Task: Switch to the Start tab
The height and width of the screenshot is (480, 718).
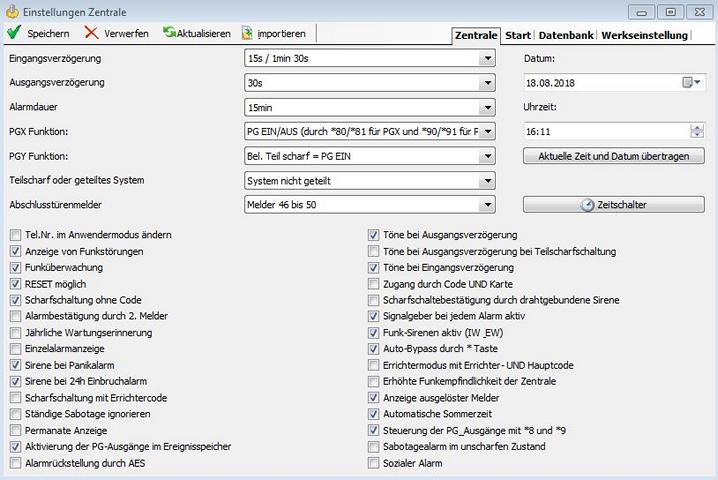Action: point(517,35)
